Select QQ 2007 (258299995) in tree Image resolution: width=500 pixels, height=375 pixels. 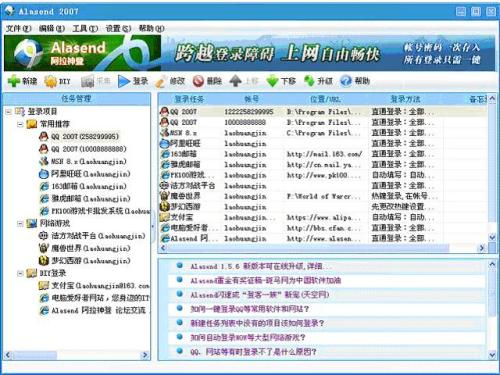(x=85, y=136)
